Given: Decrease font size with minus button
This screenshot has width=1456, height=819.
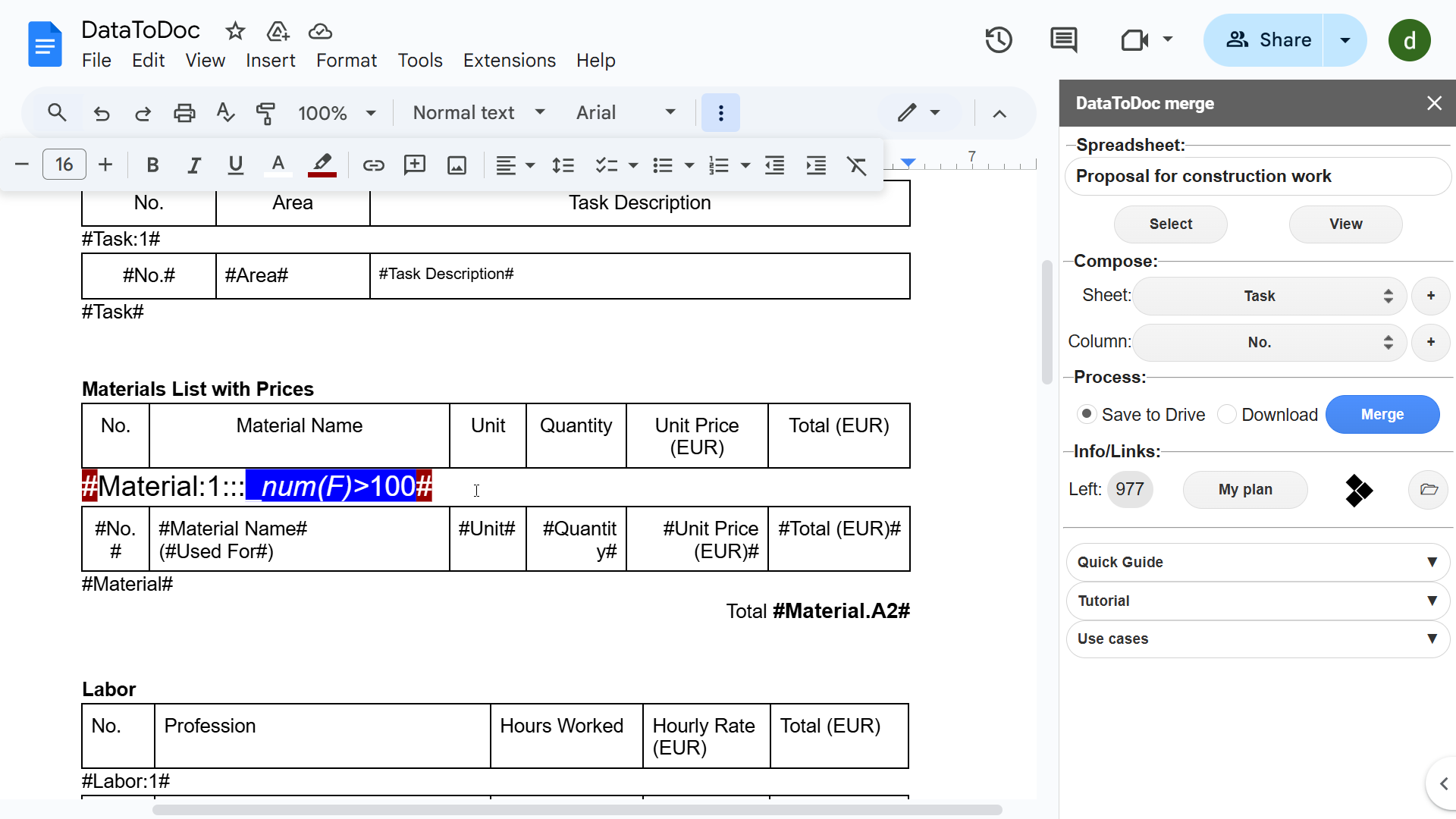Looking at the screenshot, I should tap(22, 165).
